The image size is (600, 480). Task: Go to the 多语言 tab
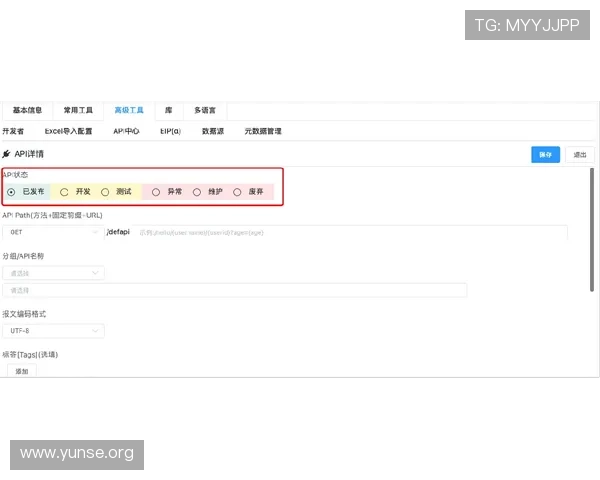pyautogui.click(x=205, y=110)
